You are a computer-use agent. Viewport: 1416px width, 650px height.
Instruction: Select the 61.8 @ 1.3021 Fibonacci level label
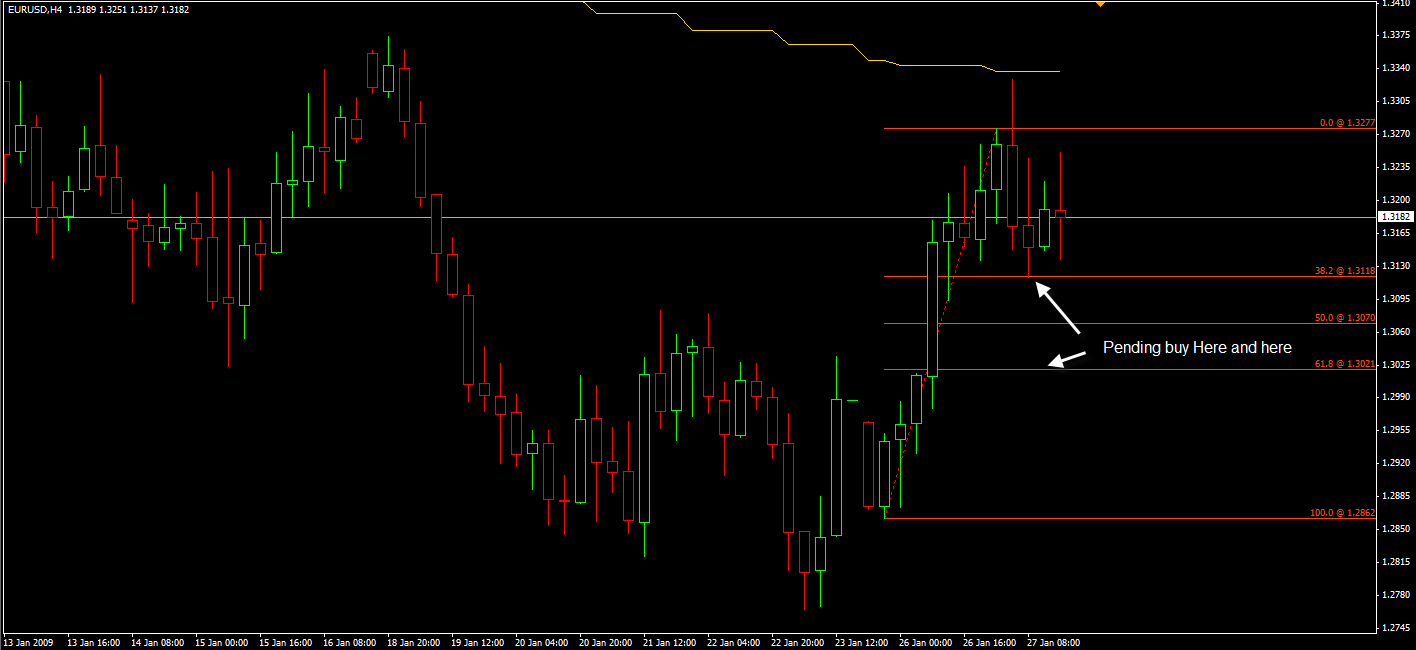1346,365
